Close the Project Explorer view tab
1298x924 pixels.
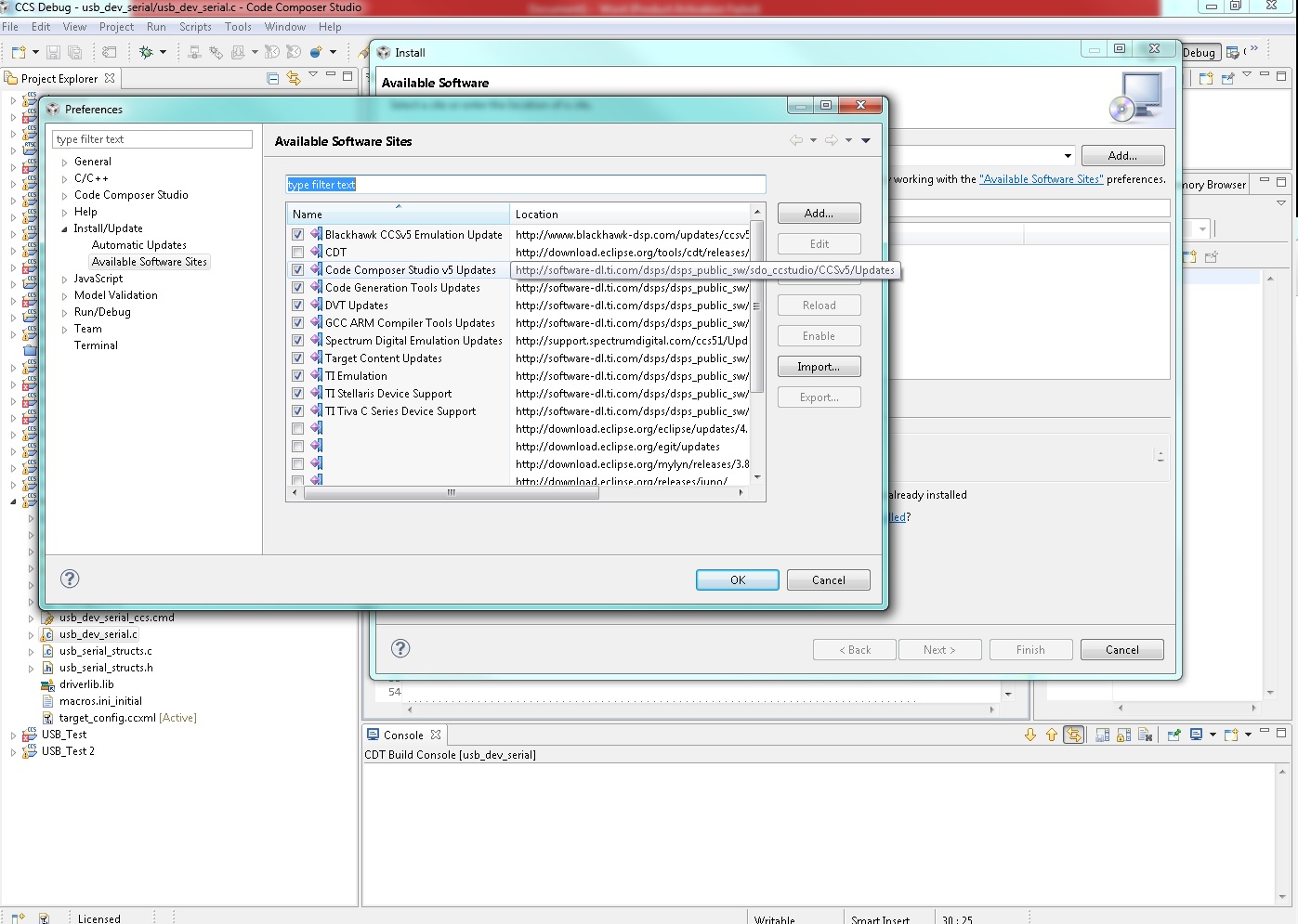tap(110, 78)
